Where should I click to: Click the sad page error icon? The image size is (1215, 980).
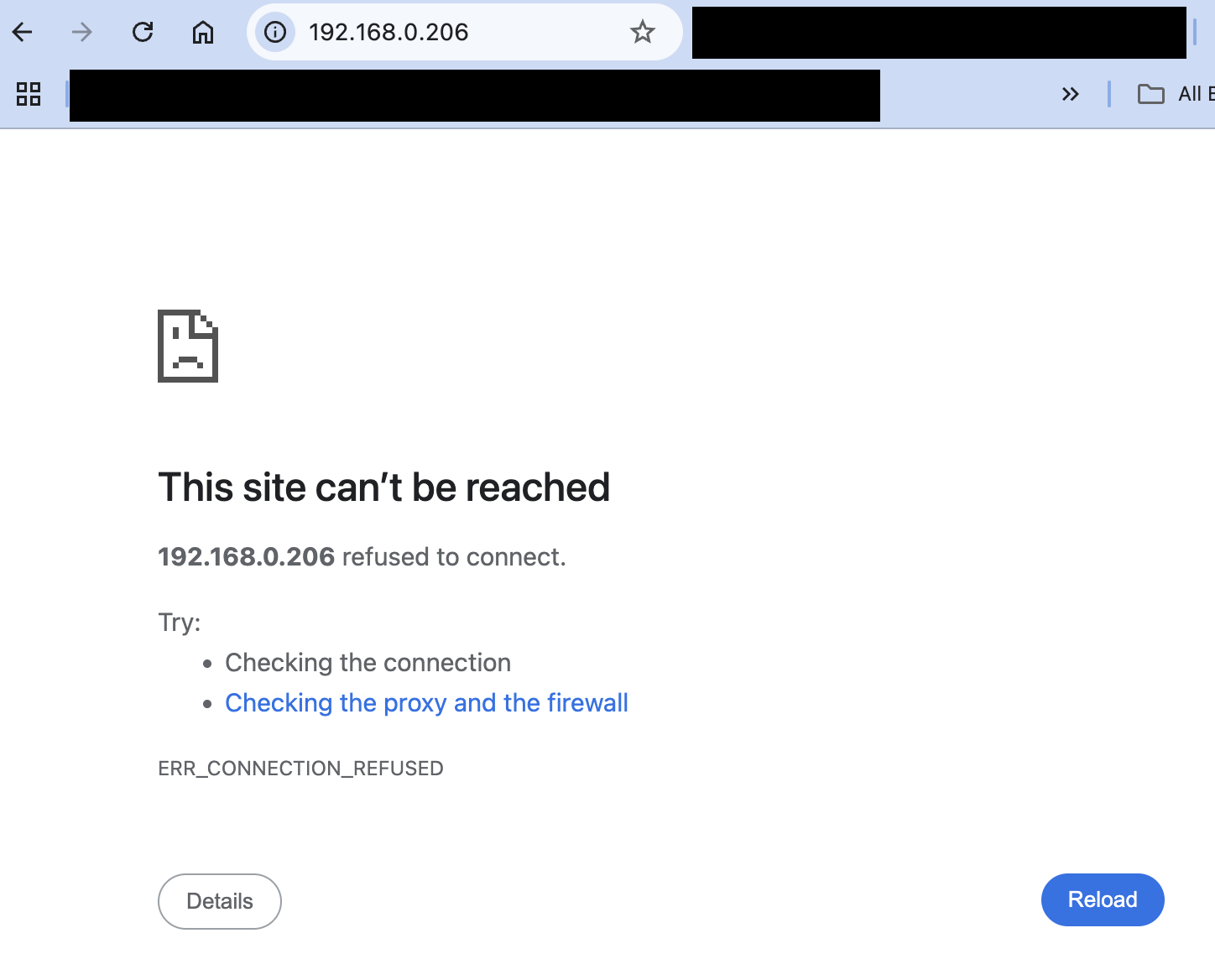coord(188,346)
